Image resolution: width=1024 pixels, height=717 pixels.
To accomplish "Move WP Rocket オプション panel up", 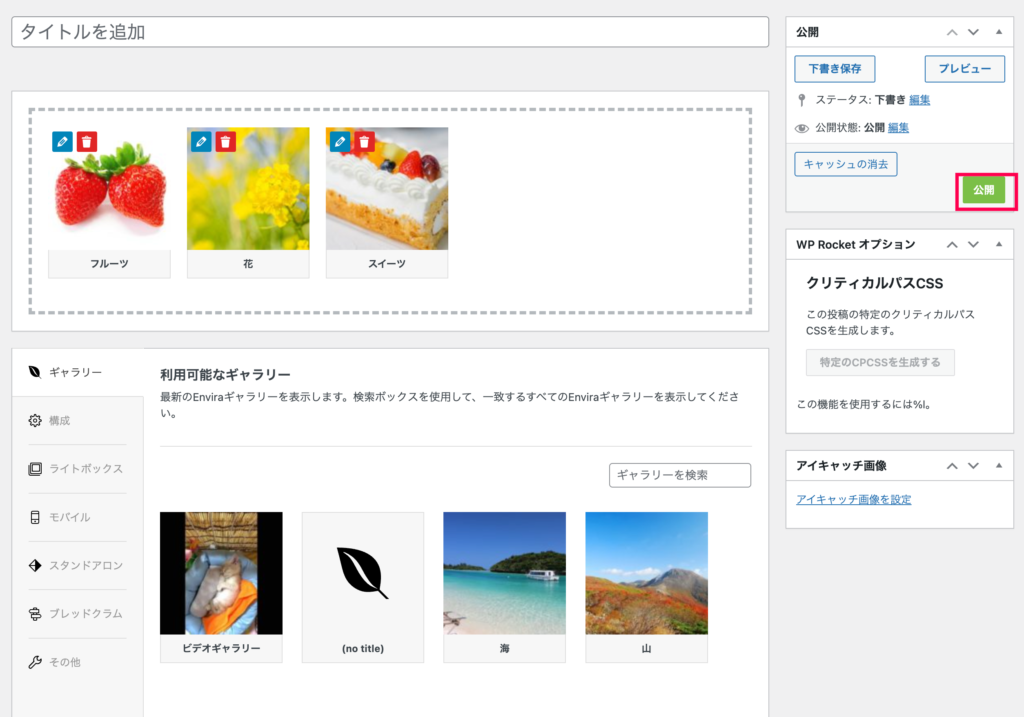I will click(x=952, y=244).
